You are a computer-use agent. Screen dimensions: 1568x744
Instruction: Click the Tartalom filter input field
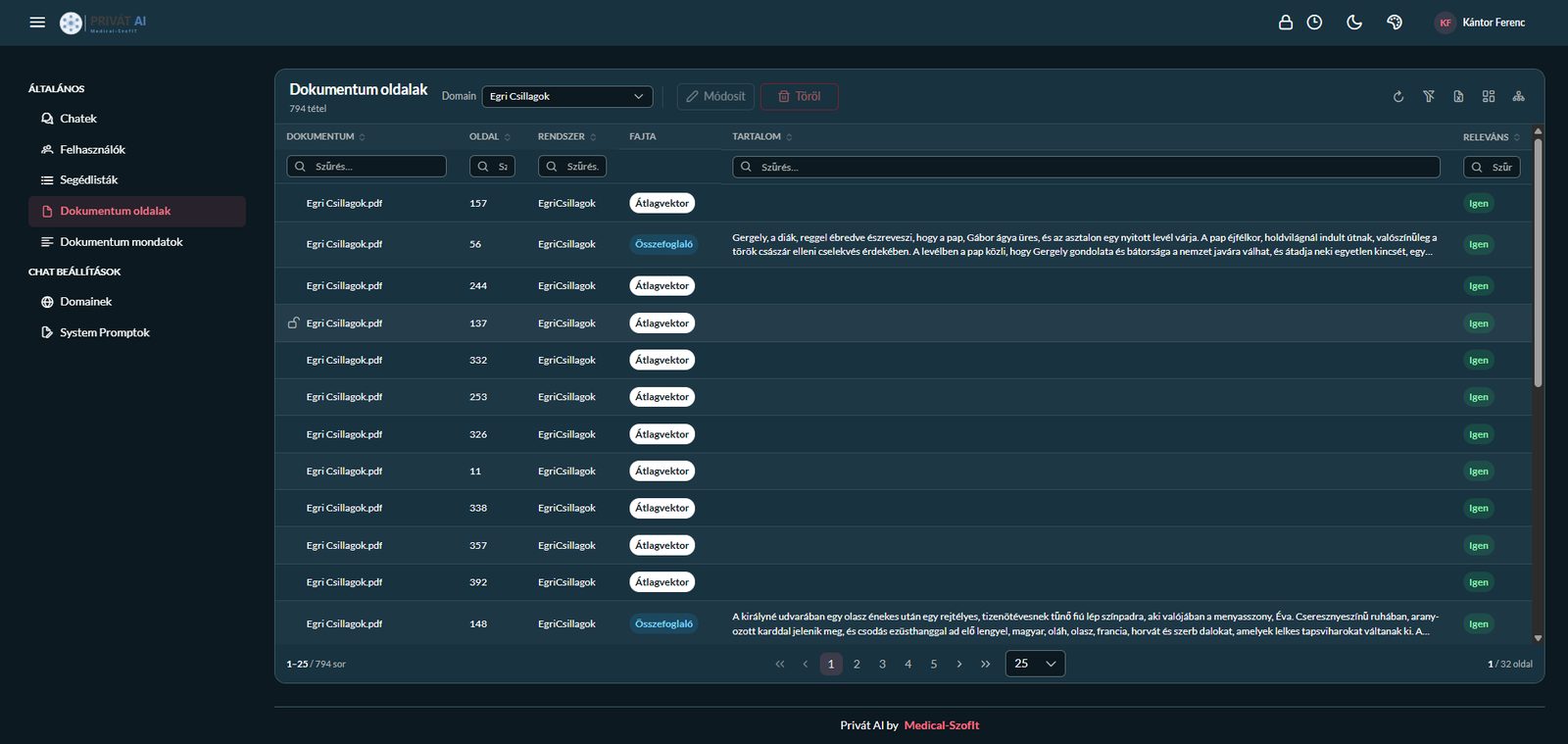[1086, 167]
